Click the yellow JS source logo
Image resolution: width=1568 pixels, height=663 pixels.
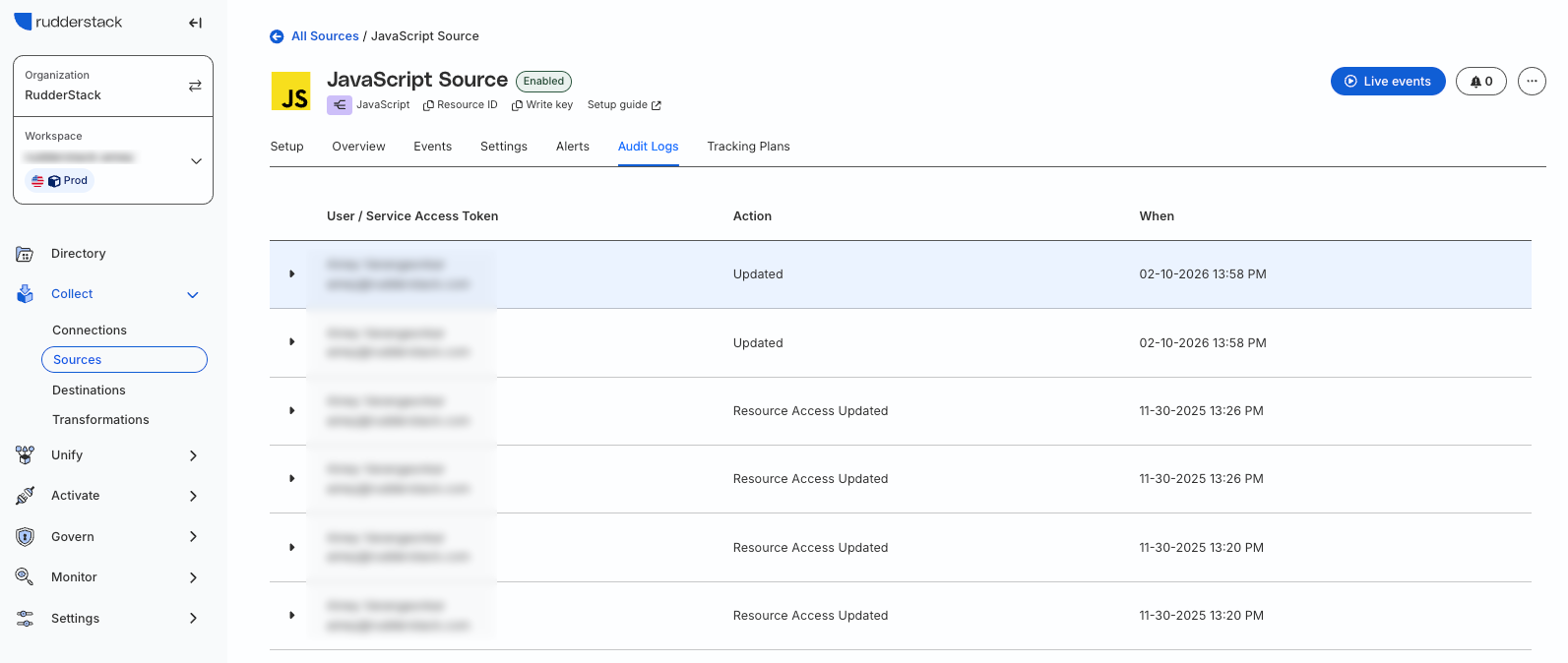[291, 91]
